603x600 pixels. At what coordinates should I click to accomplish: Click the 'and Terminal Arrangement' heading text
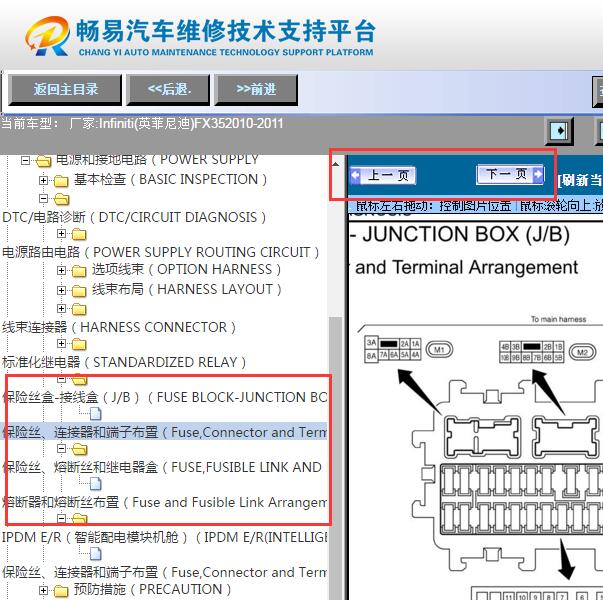pos(466,268)
